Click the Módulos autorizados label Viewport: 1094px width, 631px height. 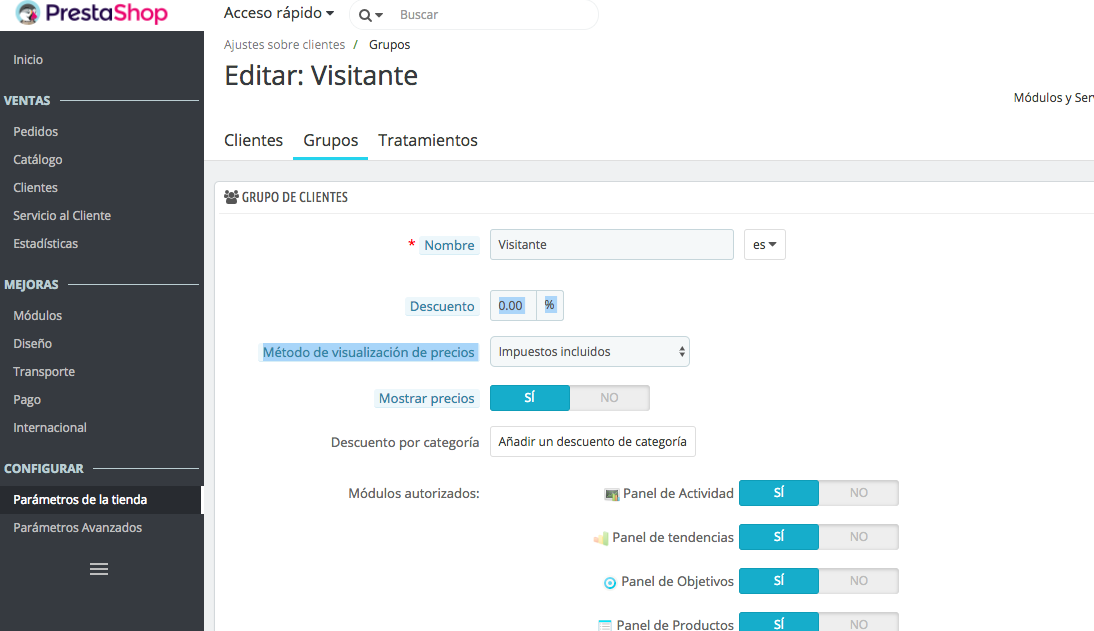pyautogui.click(x=414, y=493)
